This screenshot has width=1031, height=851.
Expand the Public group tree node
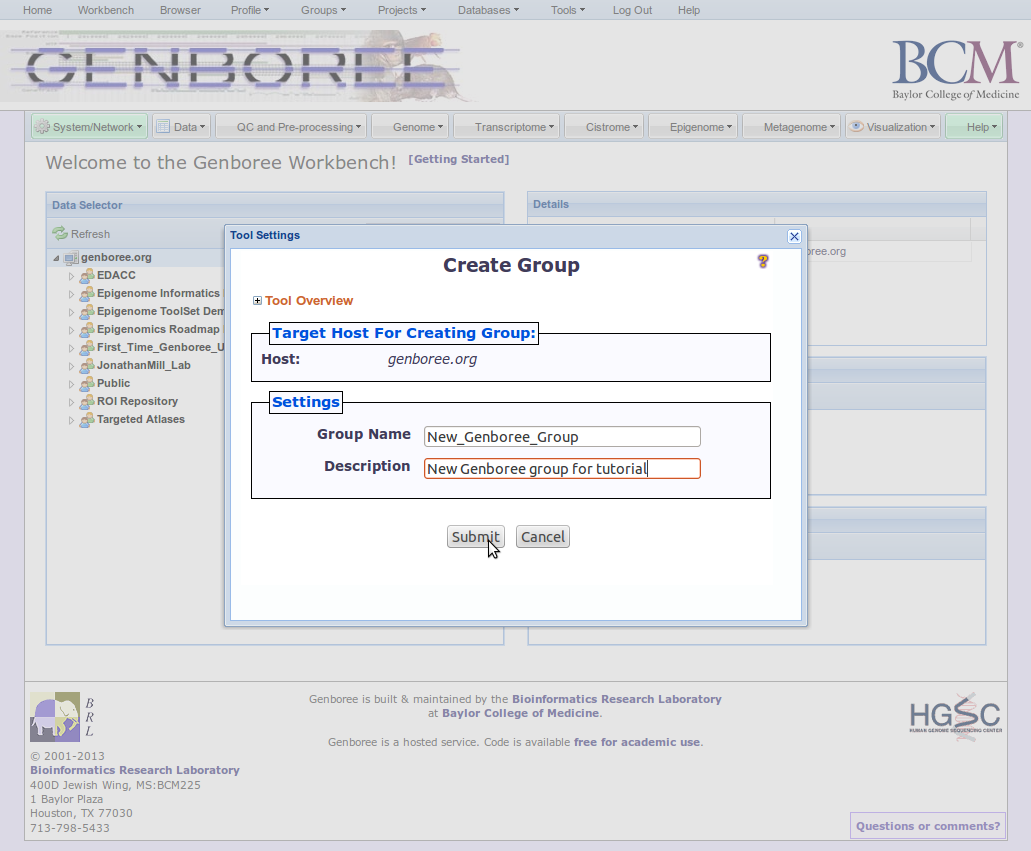point(71,384)
